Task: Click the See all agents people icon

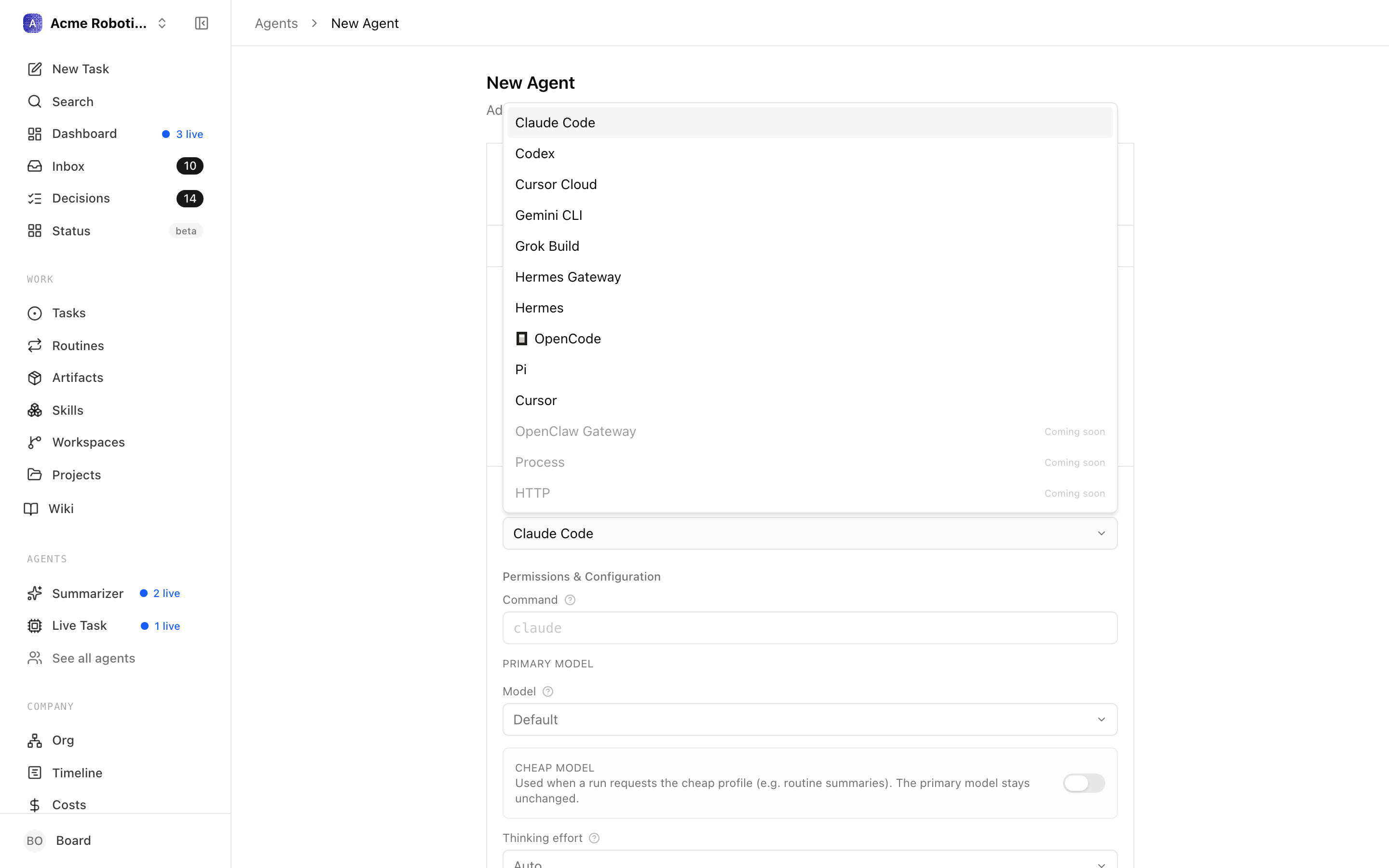Action: pos(34,658)
